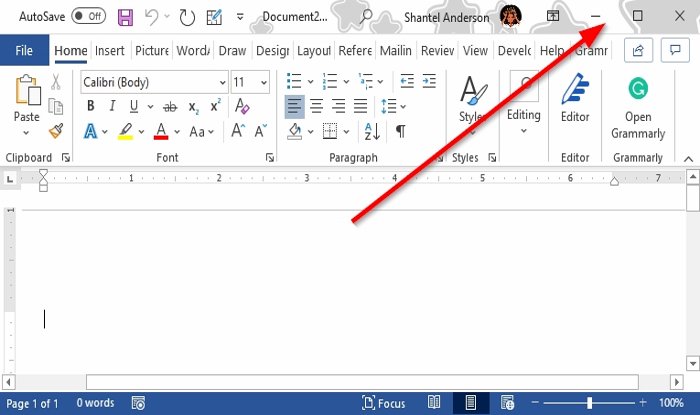The height and width of the screenshot is (415, 700).
Task: Click the zoom slider handle
Action: [x=590, y=403]
